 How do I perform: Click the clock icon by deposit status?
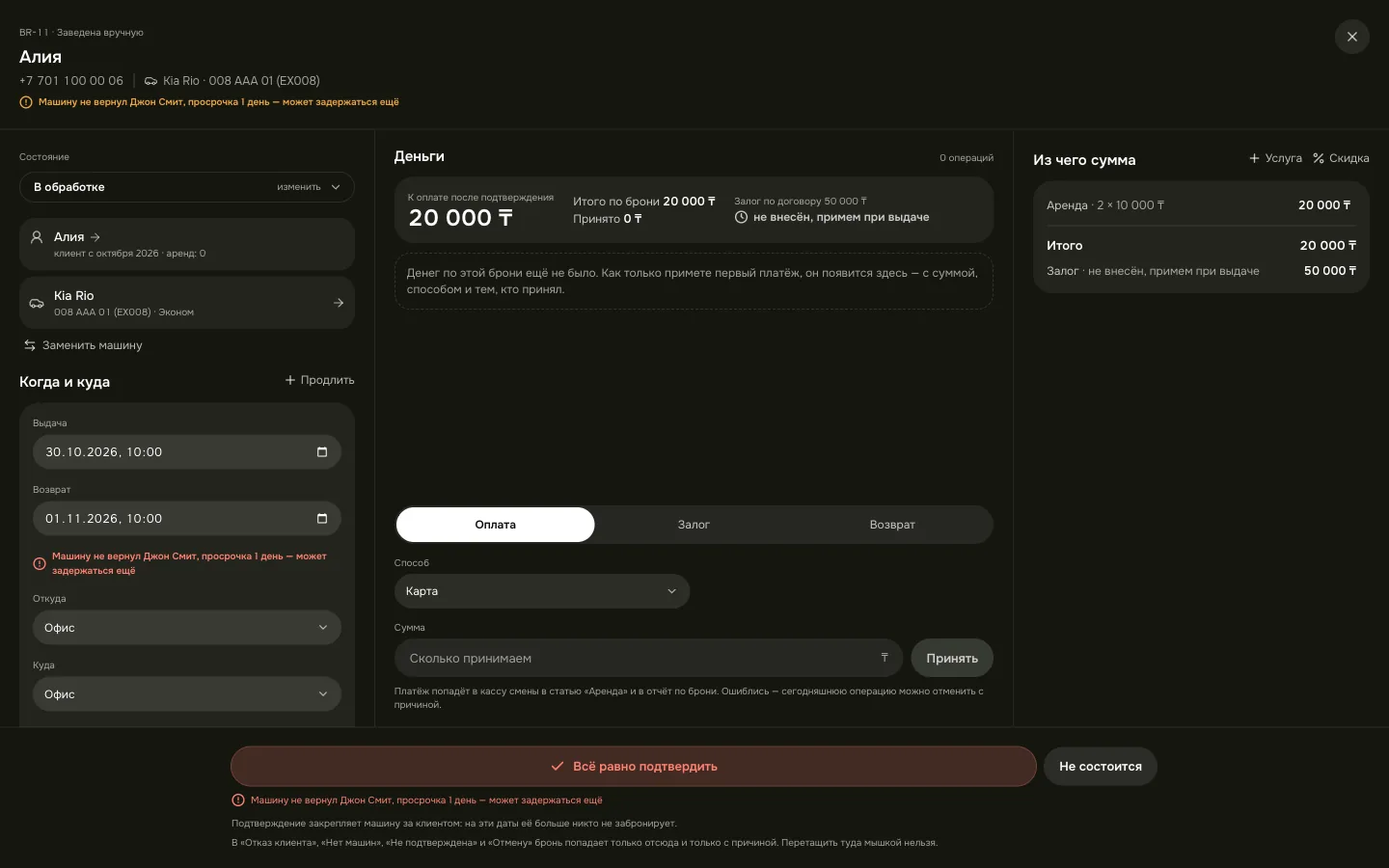pyautogui.click(x=741, y=217)
